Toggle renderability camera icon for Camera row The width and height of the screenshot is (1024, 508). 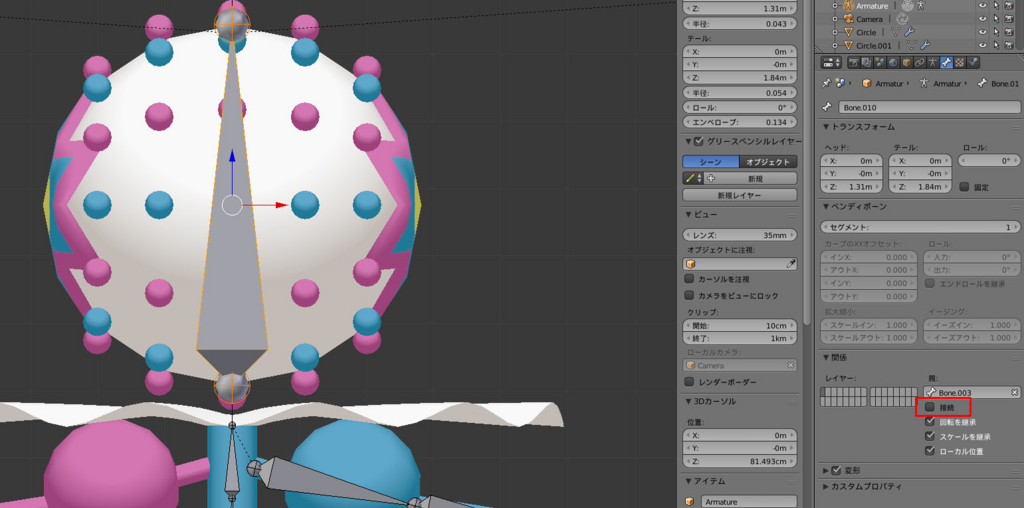(x=1009, y=18)
